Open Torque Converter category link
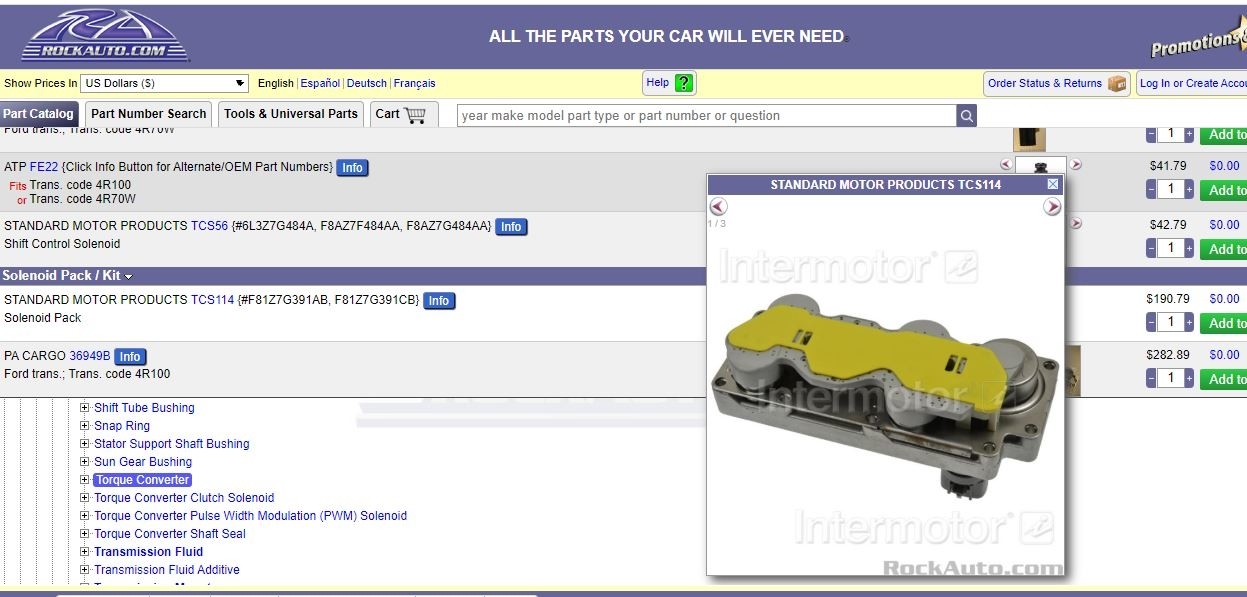This screenshot has height=597, width=1247. [x=142, y=480]
